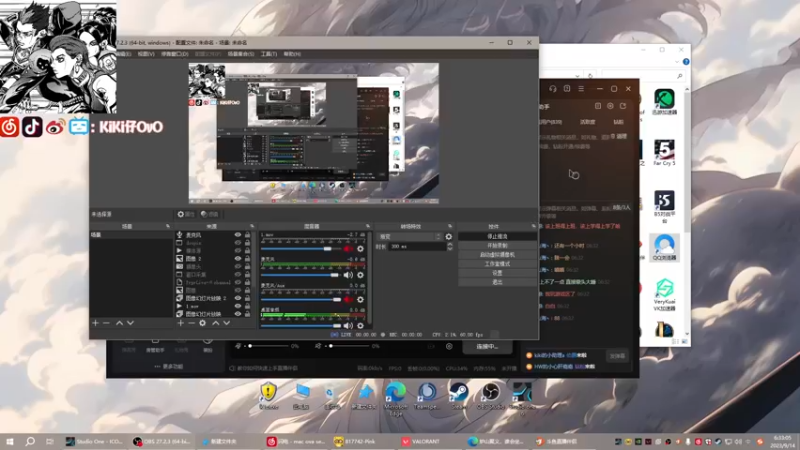Image resolution: width=800 pixels, height=450 pixels.
Task: Click 启动虚拟摄像机 virtual camera button
Action: coord(497,255)
